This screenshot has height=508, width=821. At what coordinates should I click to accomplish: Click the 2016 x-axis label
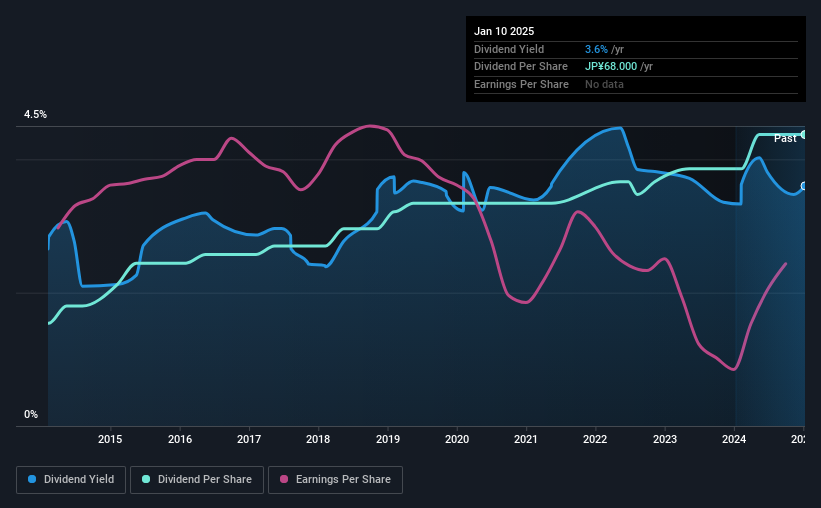(180, 439)
